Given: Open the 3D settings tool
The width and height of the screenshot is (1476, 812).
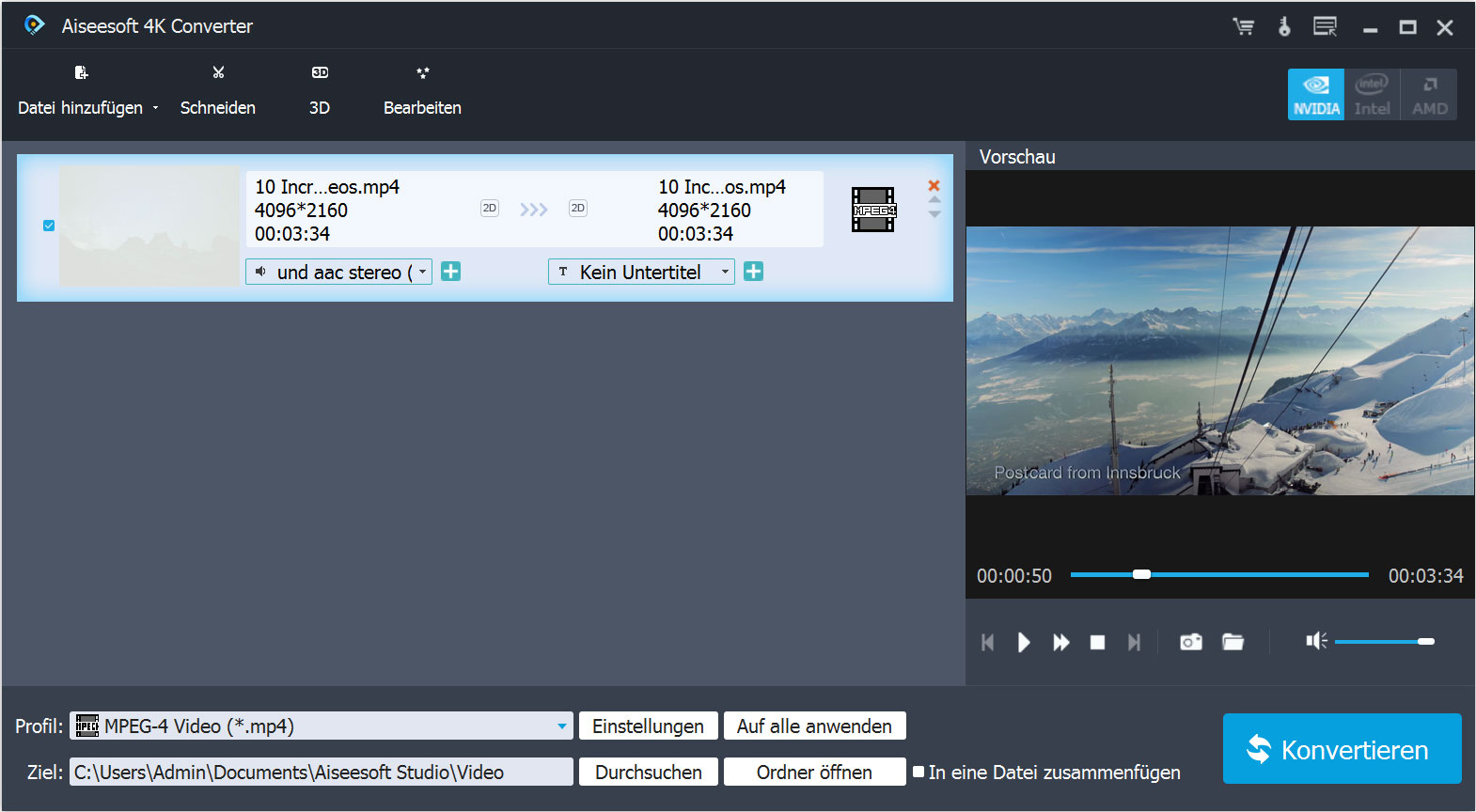Looking at the screenshot, I should point(320,91).
